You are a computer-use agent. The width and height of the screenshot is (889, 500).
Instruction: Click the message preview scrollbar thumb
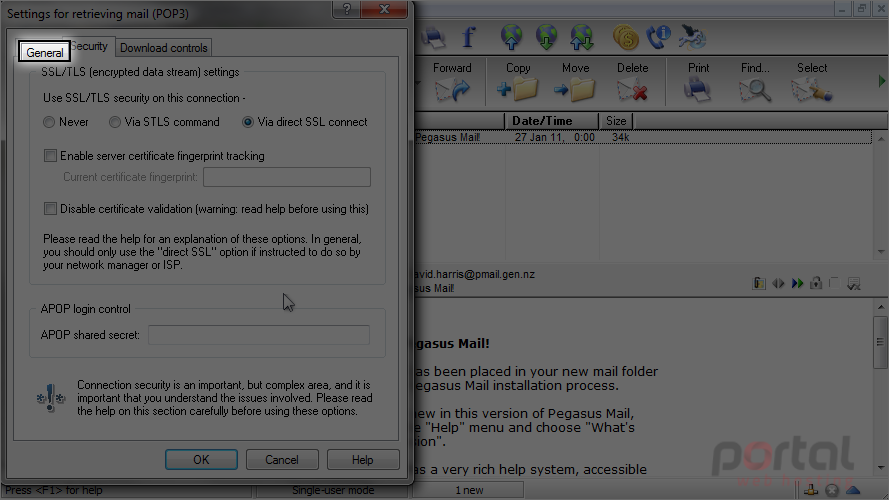coord(880,342)
